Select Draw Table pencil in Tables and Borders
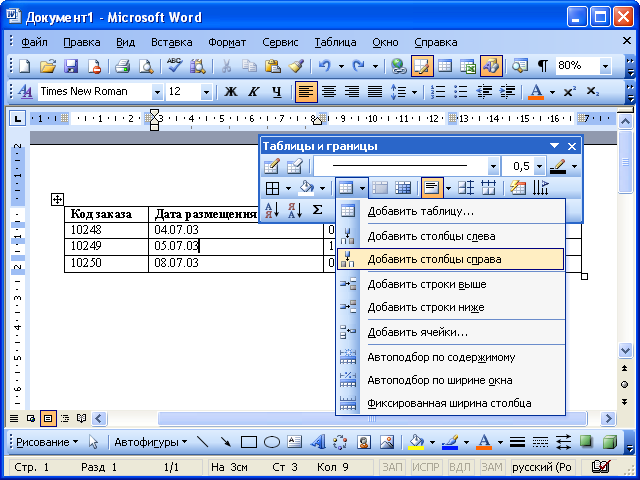The width and height of the screenshot is (640, 480). pyautogui.click(x=271, y=166)
